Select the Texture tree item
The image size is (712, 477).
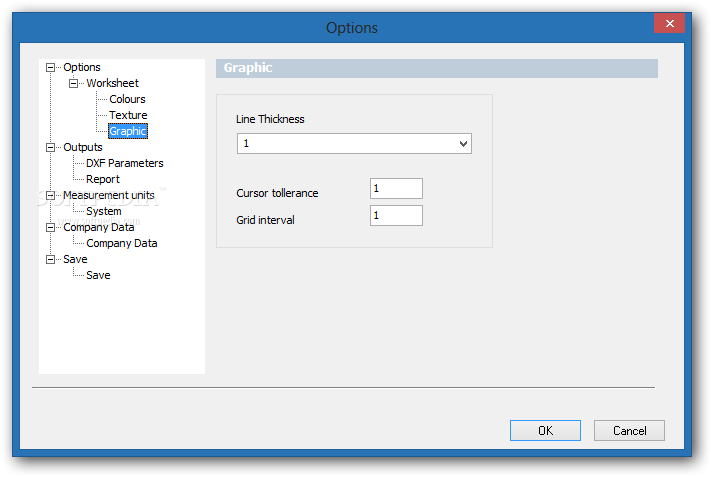[128, 115]
